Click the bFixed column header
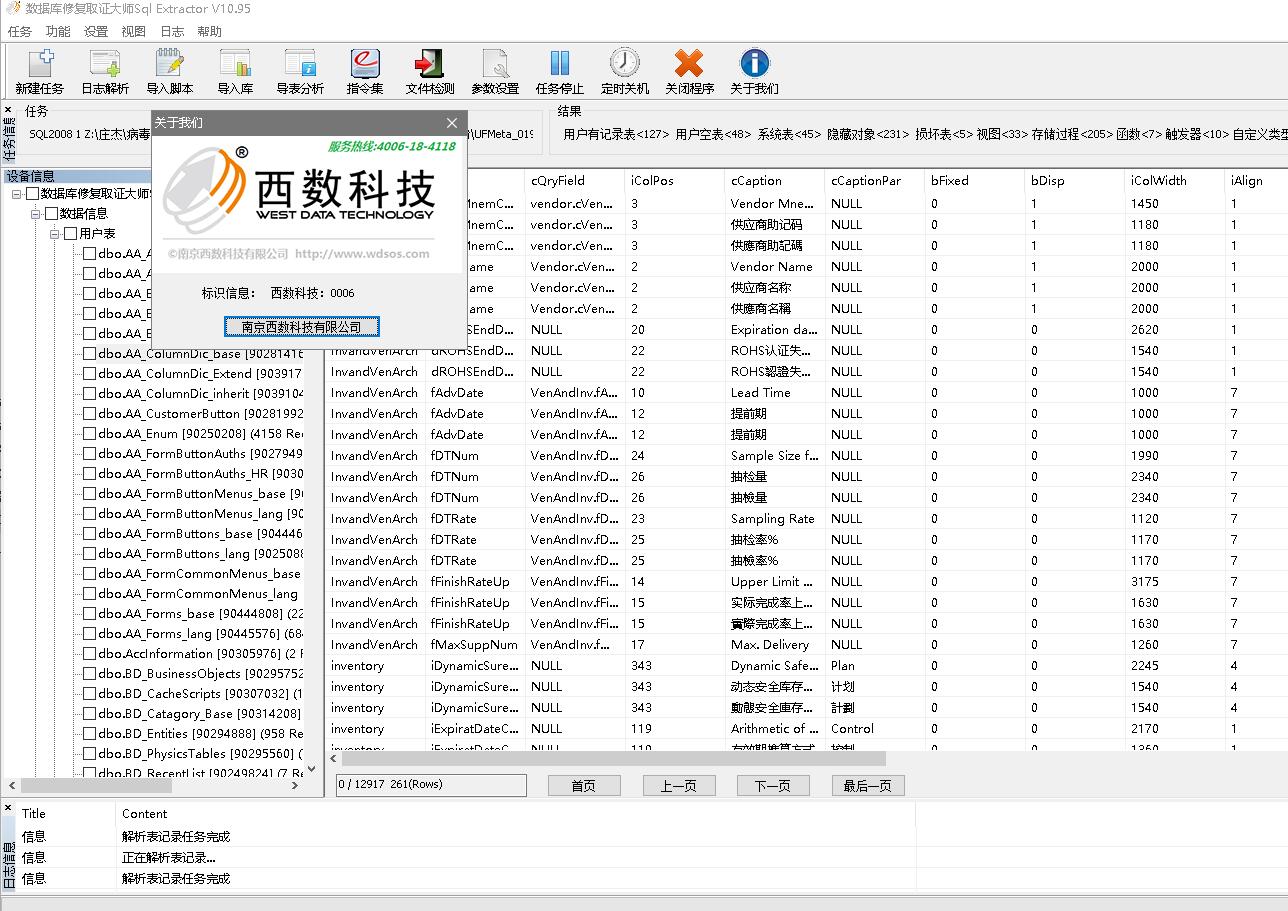Screen dimensions: 1288x911 [x=974, y=181]
